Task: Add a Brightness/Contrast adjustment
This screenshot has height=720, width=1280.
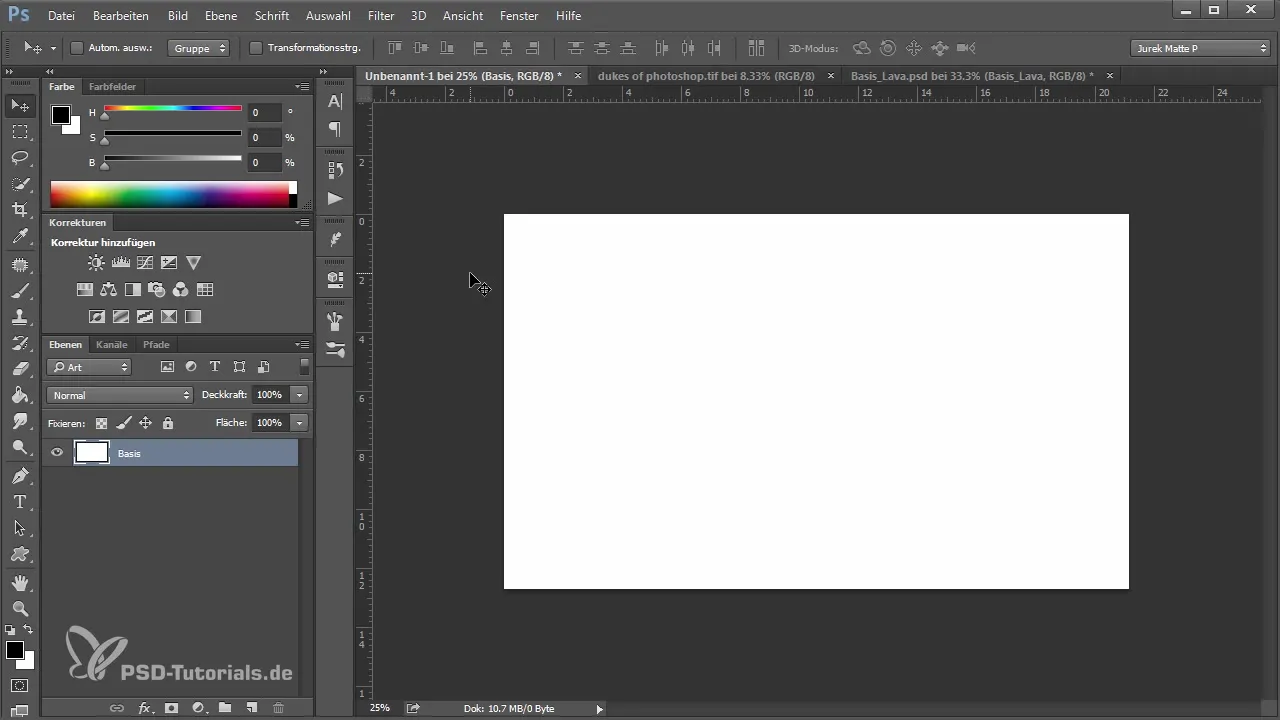Action: [x=96, y=263]
